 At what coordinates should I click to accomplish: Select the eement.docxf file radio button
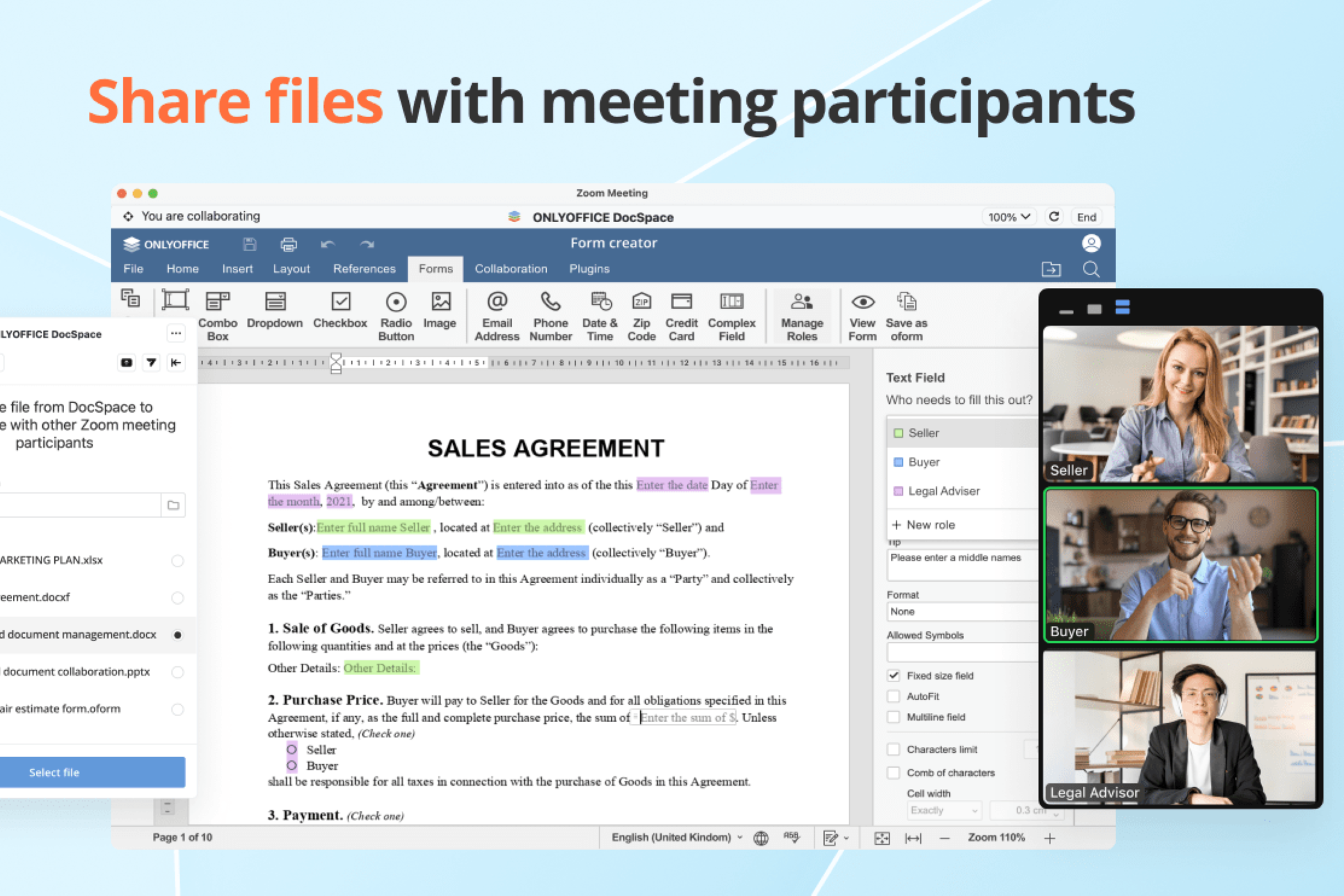pos(178,598)
